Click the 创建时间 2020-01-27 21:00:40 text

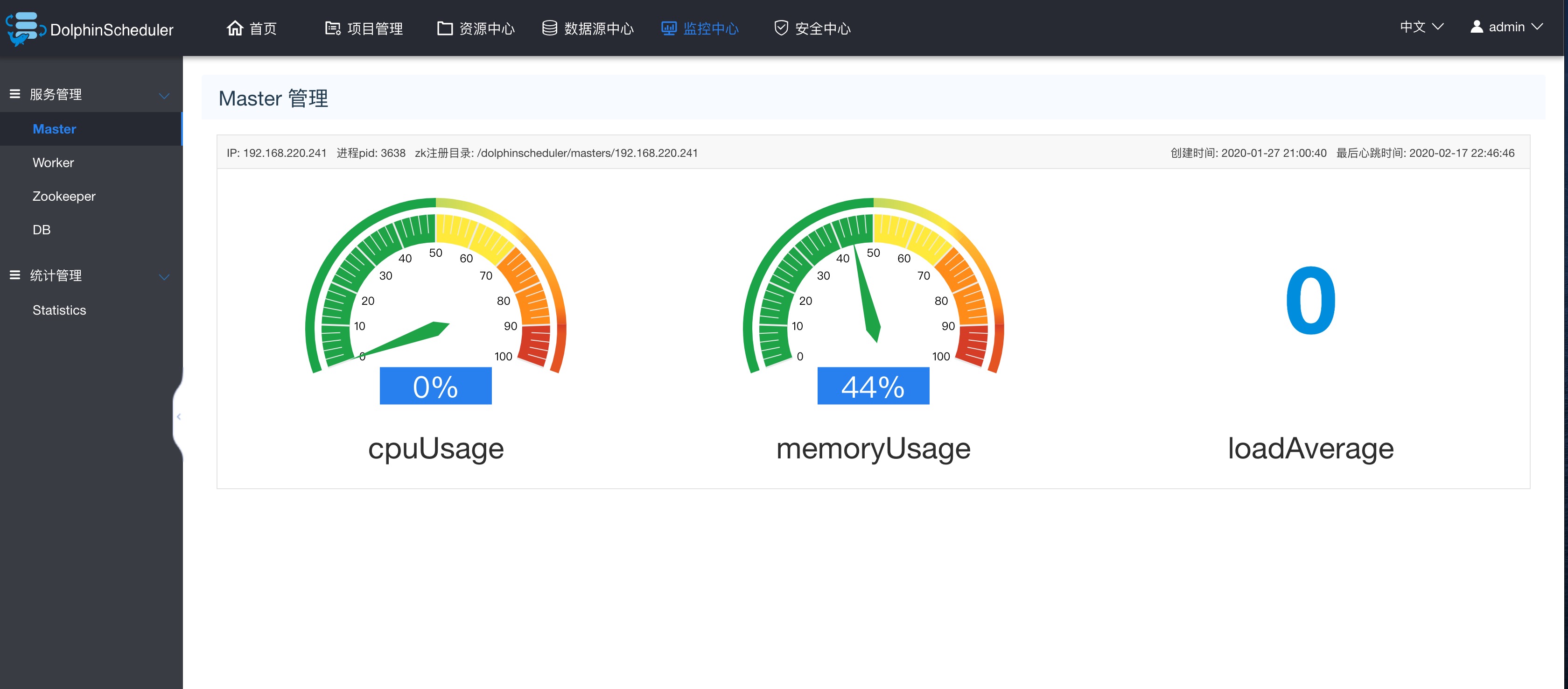pos(1248,153)
